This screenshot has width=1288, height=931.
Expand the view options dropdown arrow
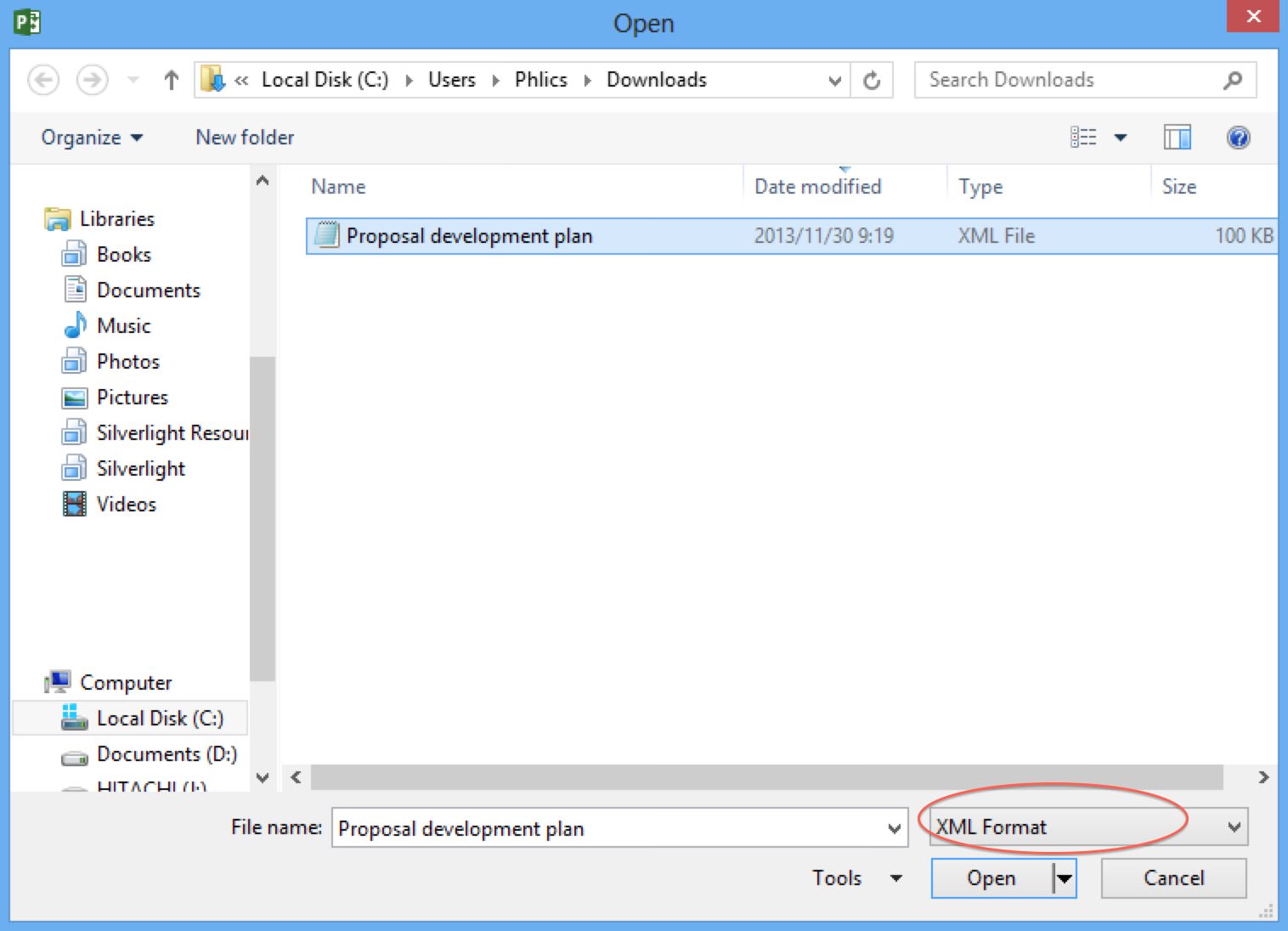pyautogui.click(x=1121, y=138)
